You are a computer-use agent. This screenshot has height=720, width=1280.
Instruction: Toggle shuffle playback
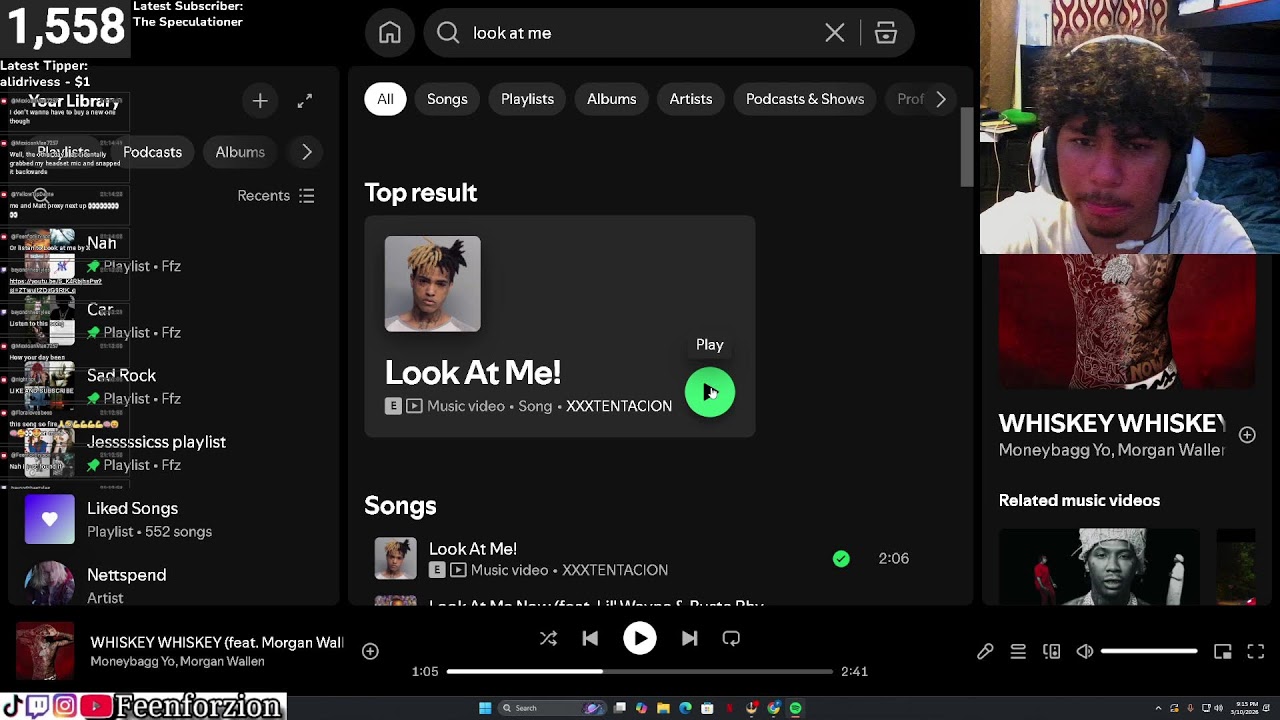(x=548, y=638)
